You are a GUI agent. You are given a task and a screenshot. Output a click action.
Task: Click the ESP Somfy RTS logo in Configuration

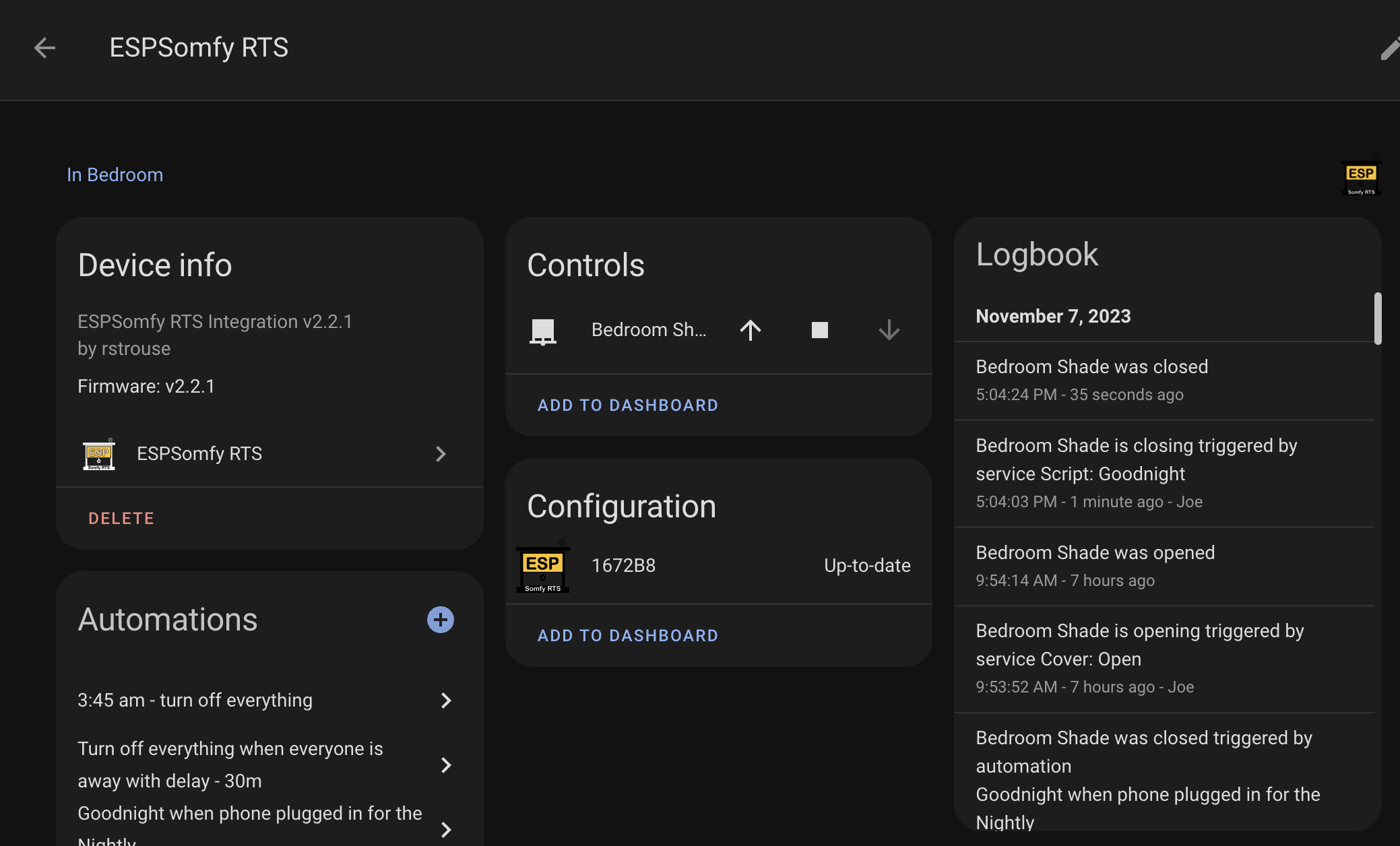[542, 568]
